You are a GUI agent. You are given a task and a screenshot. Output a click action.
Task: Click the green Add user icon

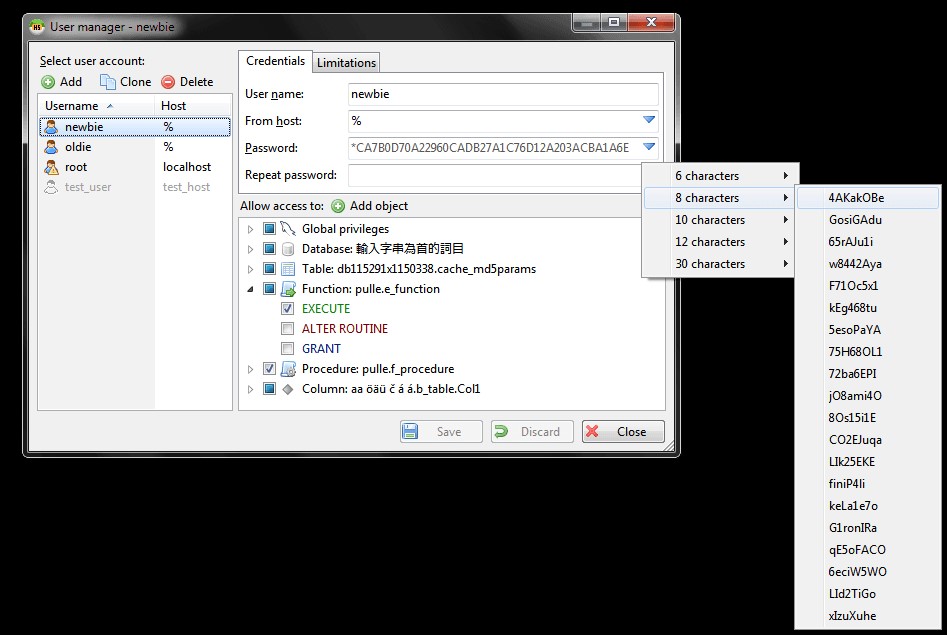click(x=48, y=82)
